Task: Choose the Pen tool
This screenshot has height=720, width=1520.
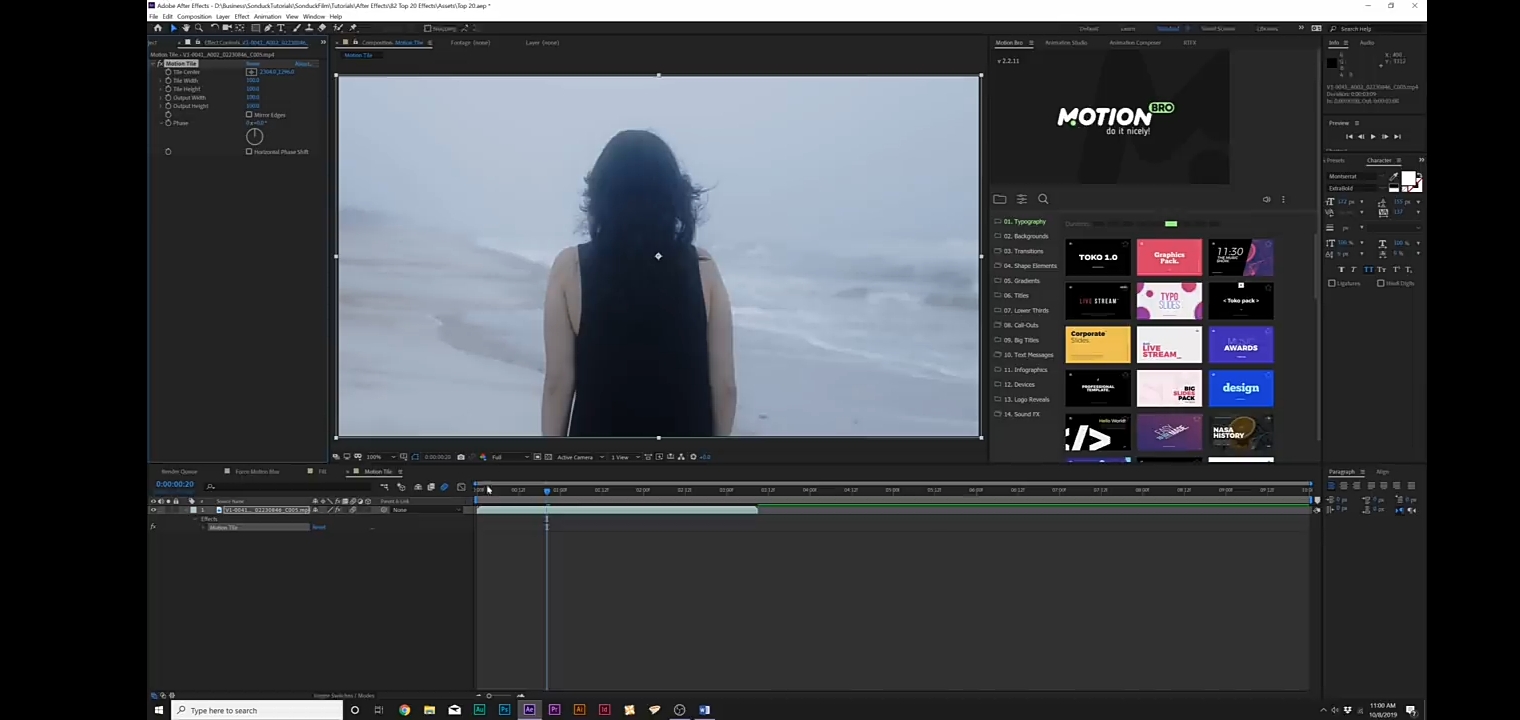Action: click(268, 28)
